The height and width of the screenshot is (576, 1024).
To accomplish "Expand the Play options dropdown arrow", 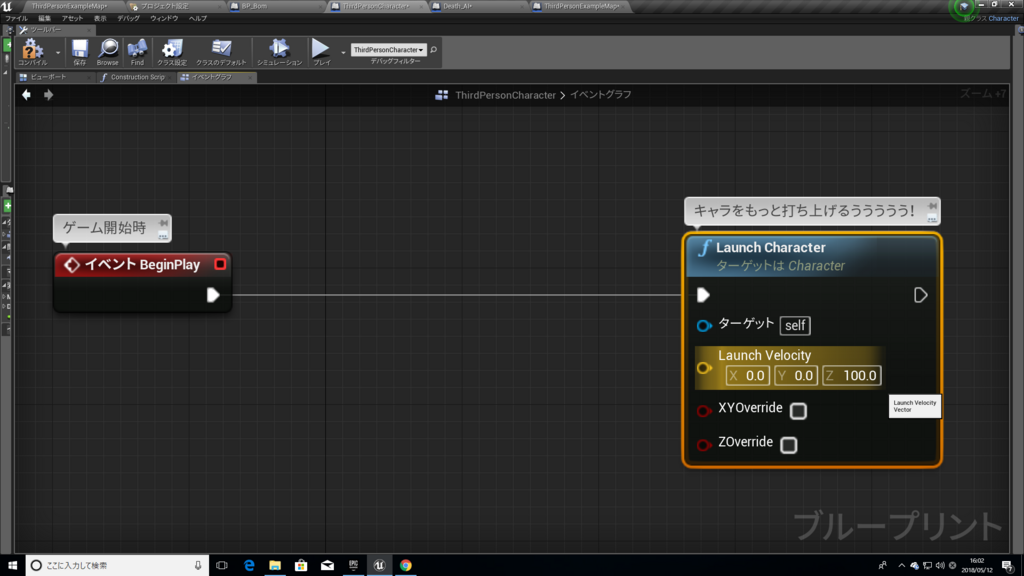I will [343, 52].
